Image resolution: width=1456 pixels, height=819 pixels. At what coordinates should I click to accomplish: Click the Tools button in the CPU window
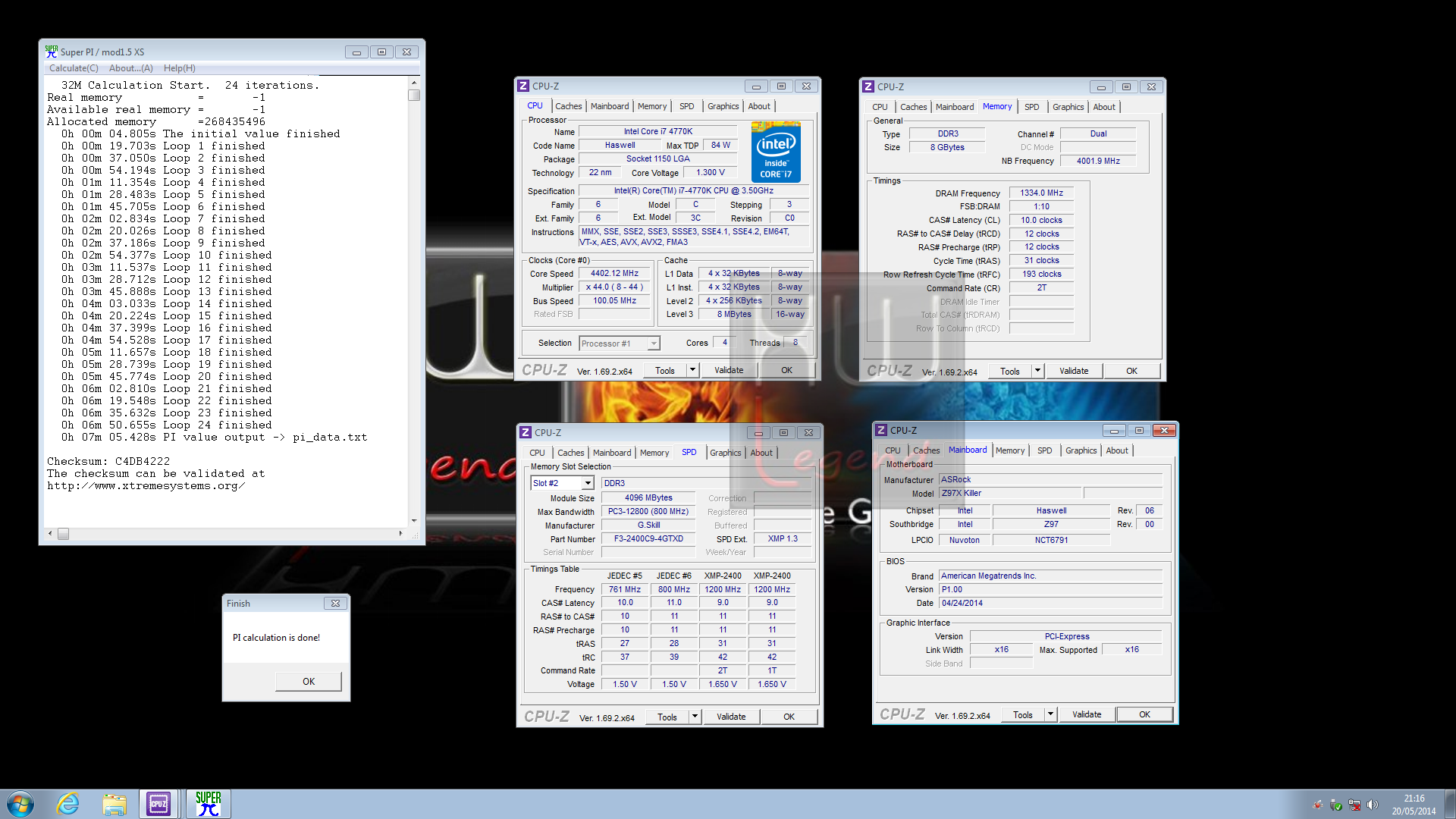pyautogui.click(x=665, y=370)
